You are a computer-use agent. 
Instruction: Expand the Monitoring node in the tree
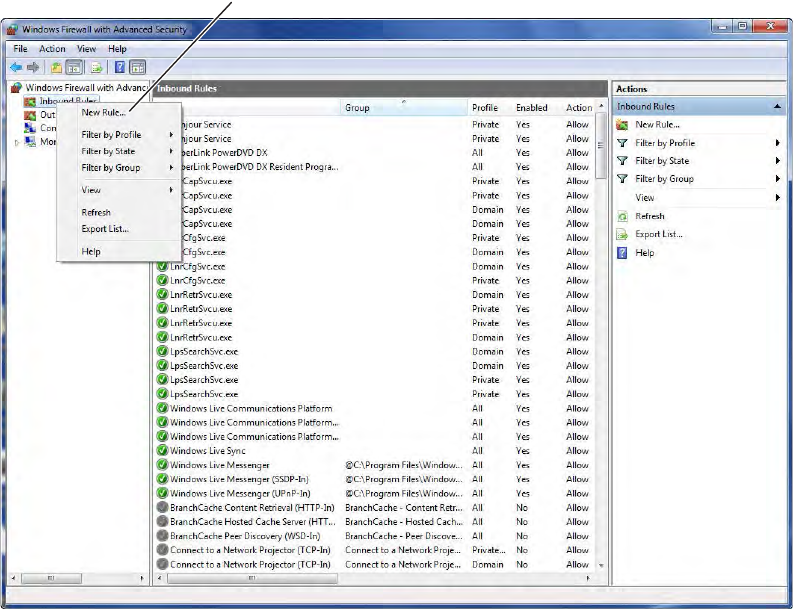pyautogui.click(x=17, y=143)
